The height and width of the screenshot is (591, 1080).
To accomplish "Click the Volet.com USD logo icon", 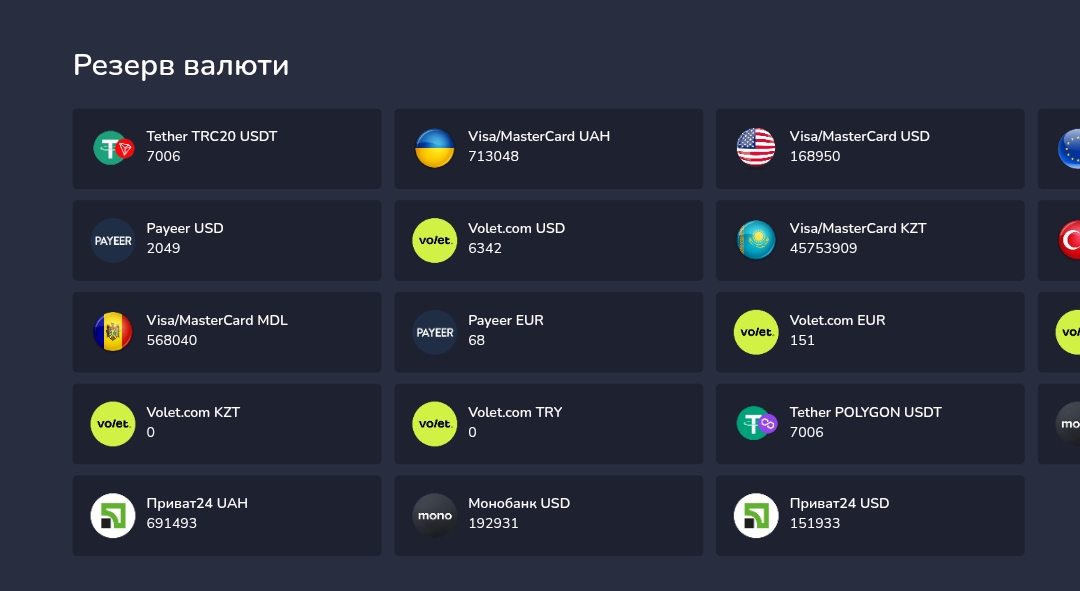I will pos(435,240).
